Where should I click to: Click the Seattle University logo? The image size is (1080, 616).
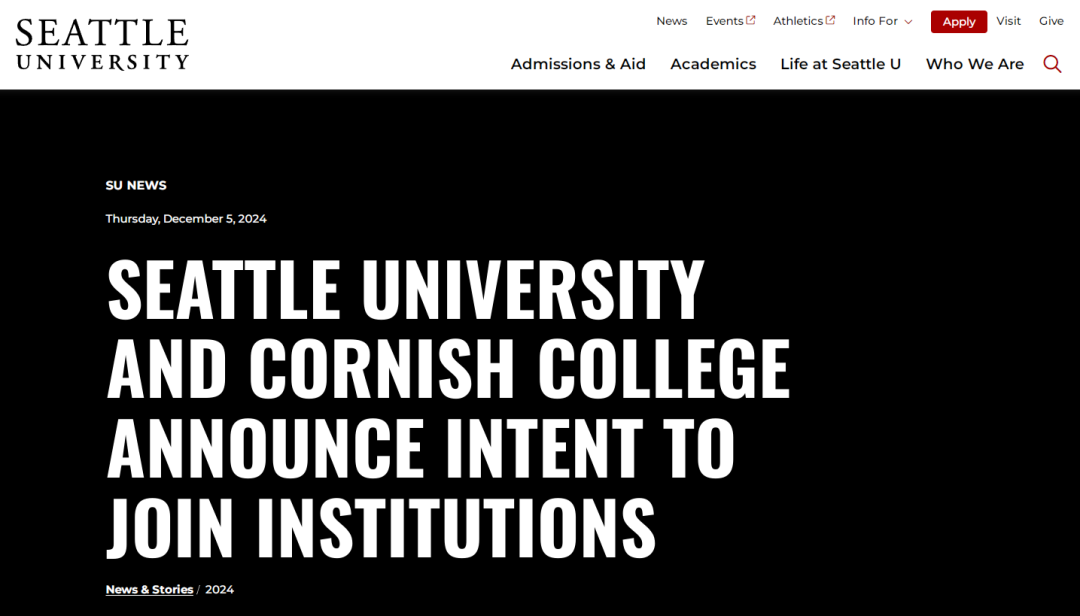102,44
